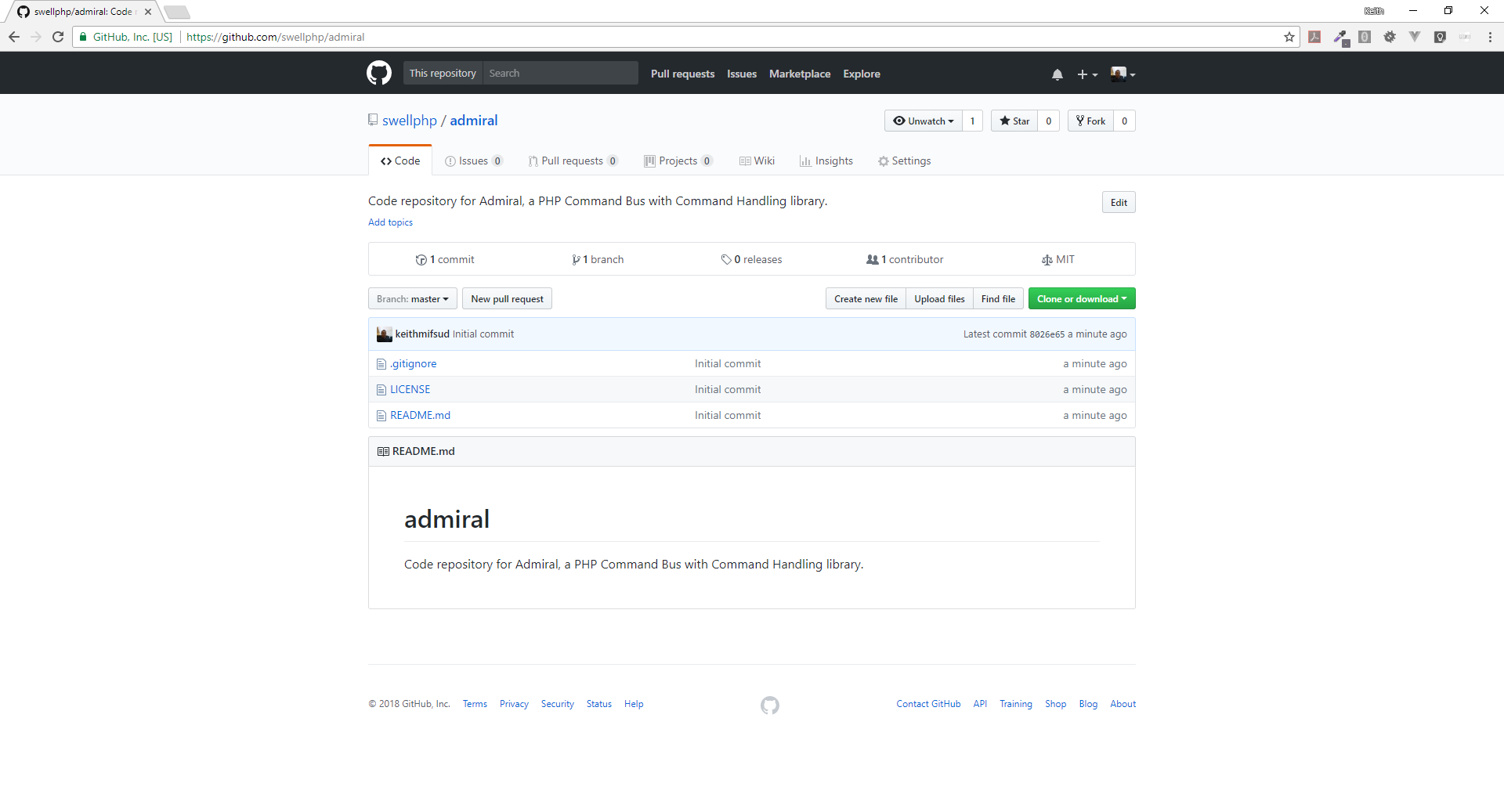Open the keithmifsud author link
This screenshot has height=812, width=1504.
[422, 334]
